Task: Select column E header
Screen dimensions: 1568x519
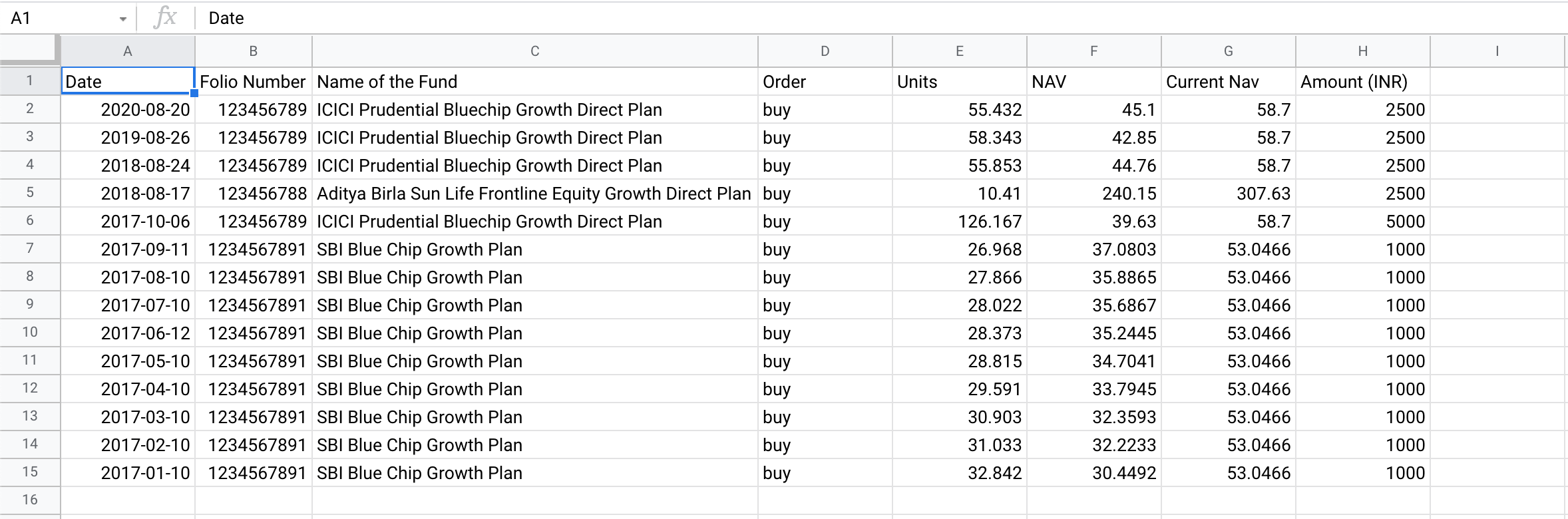Action: click(959, 51)
